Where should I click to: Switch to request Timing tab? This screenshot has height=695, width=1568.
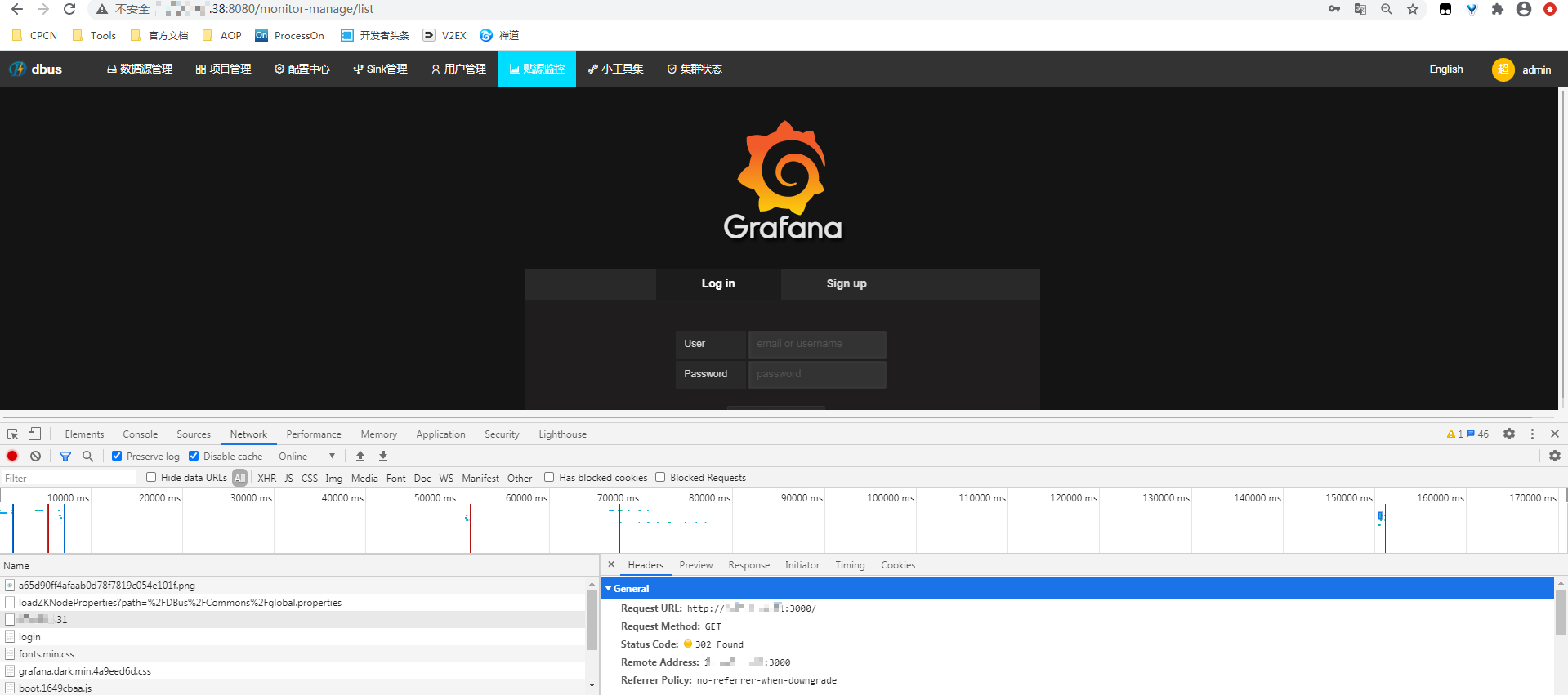(850, 565)
